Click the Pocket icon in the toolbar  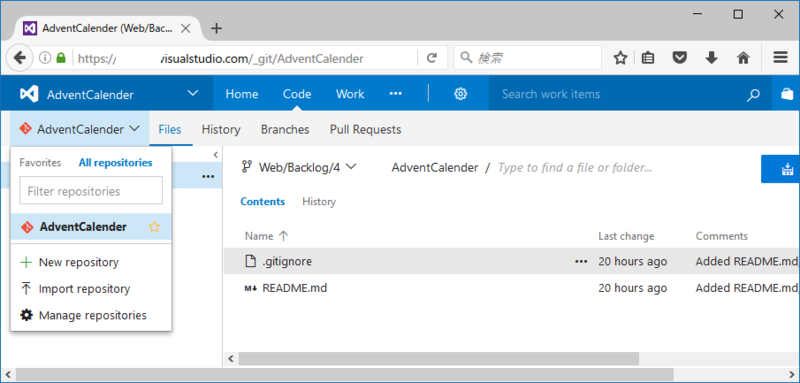coord(679,58)
